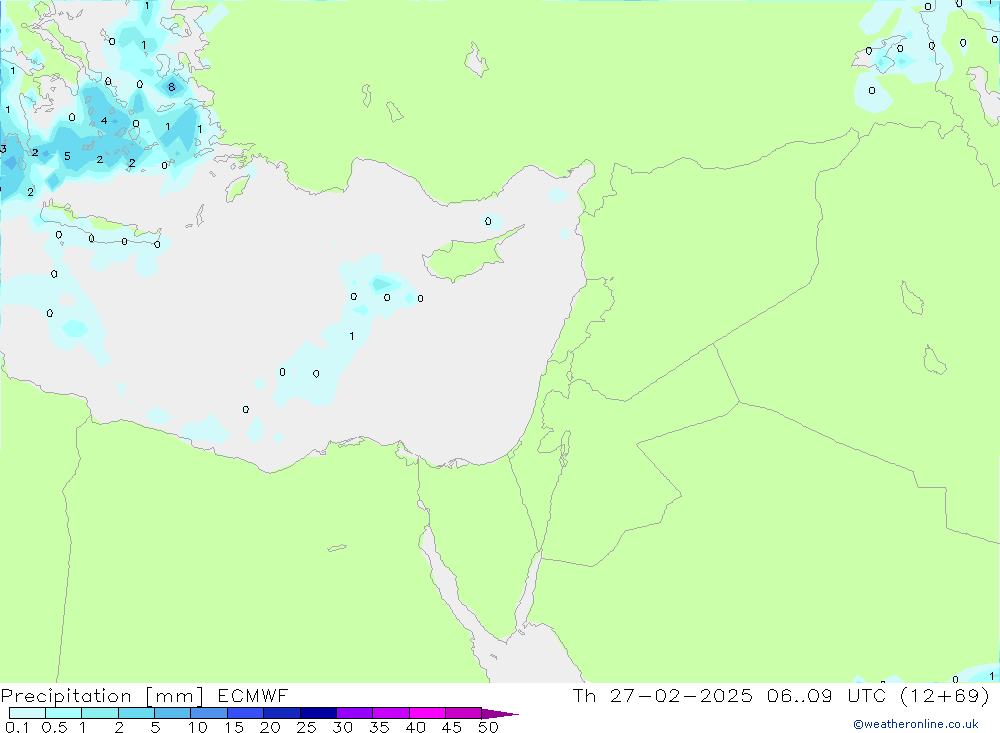Click the 45–50 mm legend color swatch
Screen dimensions: 1000x733
[x=464, y=713]
